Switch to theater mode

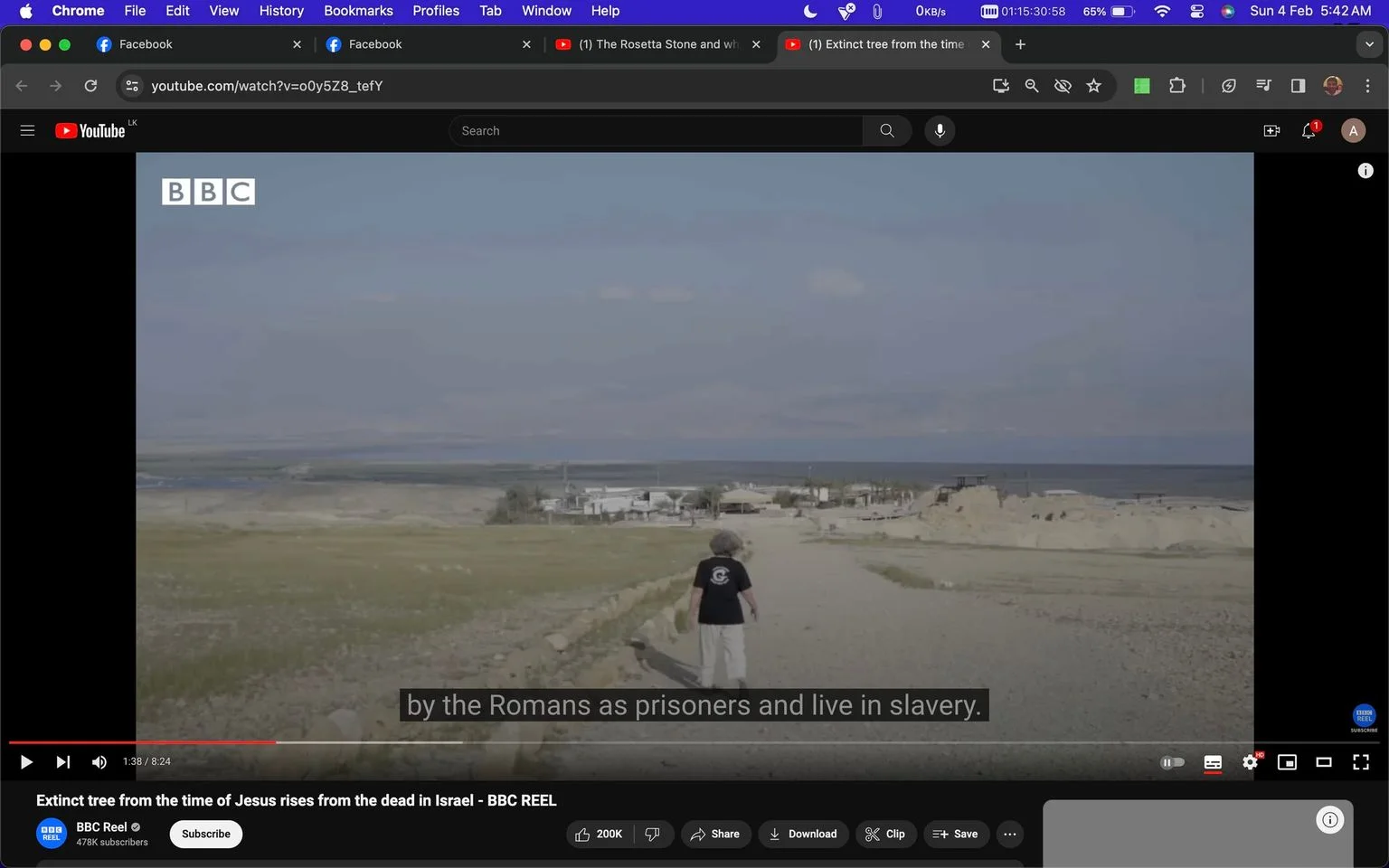[x=1324, y=762]
